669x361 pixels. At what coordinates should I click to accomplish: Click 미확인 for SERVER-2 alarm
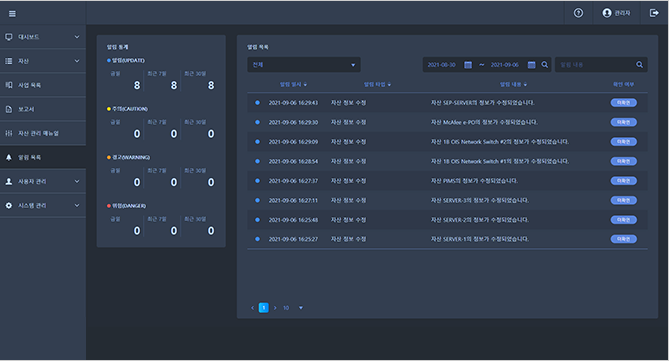(x=624, y=220)
